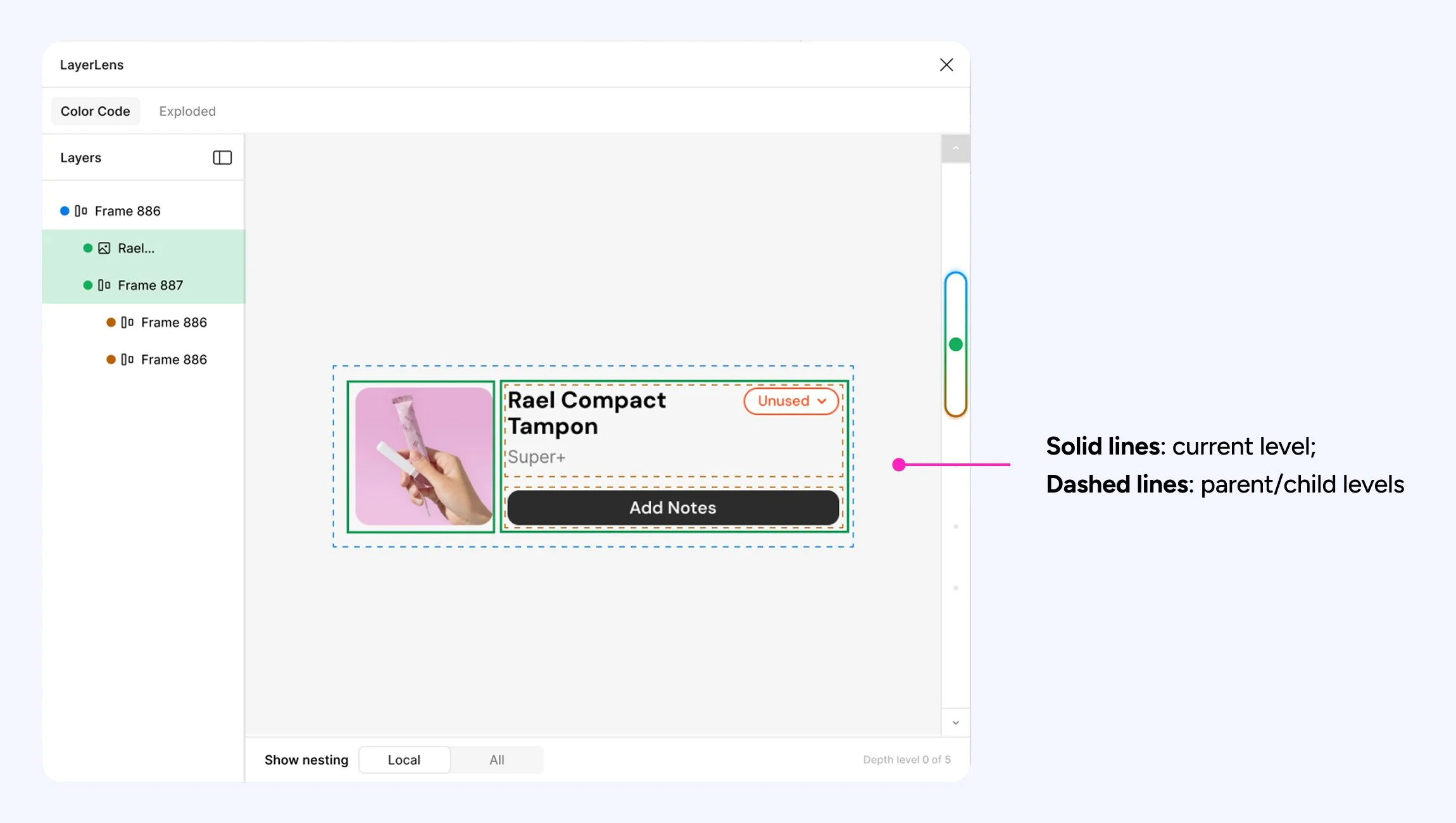Click the scroll down chevron in preview
Image resolution: width=1456 pixels, height=823 pixels.
[956, 723]
